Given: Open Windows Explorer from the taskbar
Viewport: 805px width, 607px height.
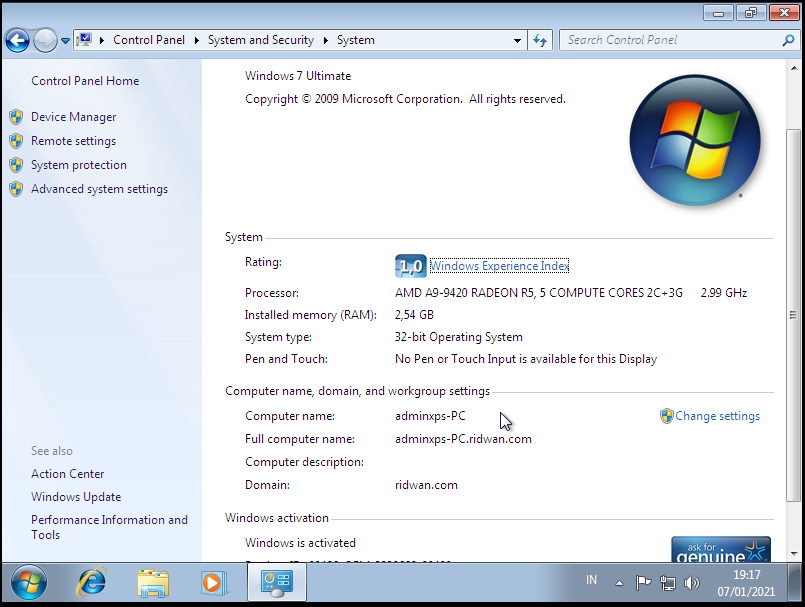Looking at the screenshot, I should 152,582.
